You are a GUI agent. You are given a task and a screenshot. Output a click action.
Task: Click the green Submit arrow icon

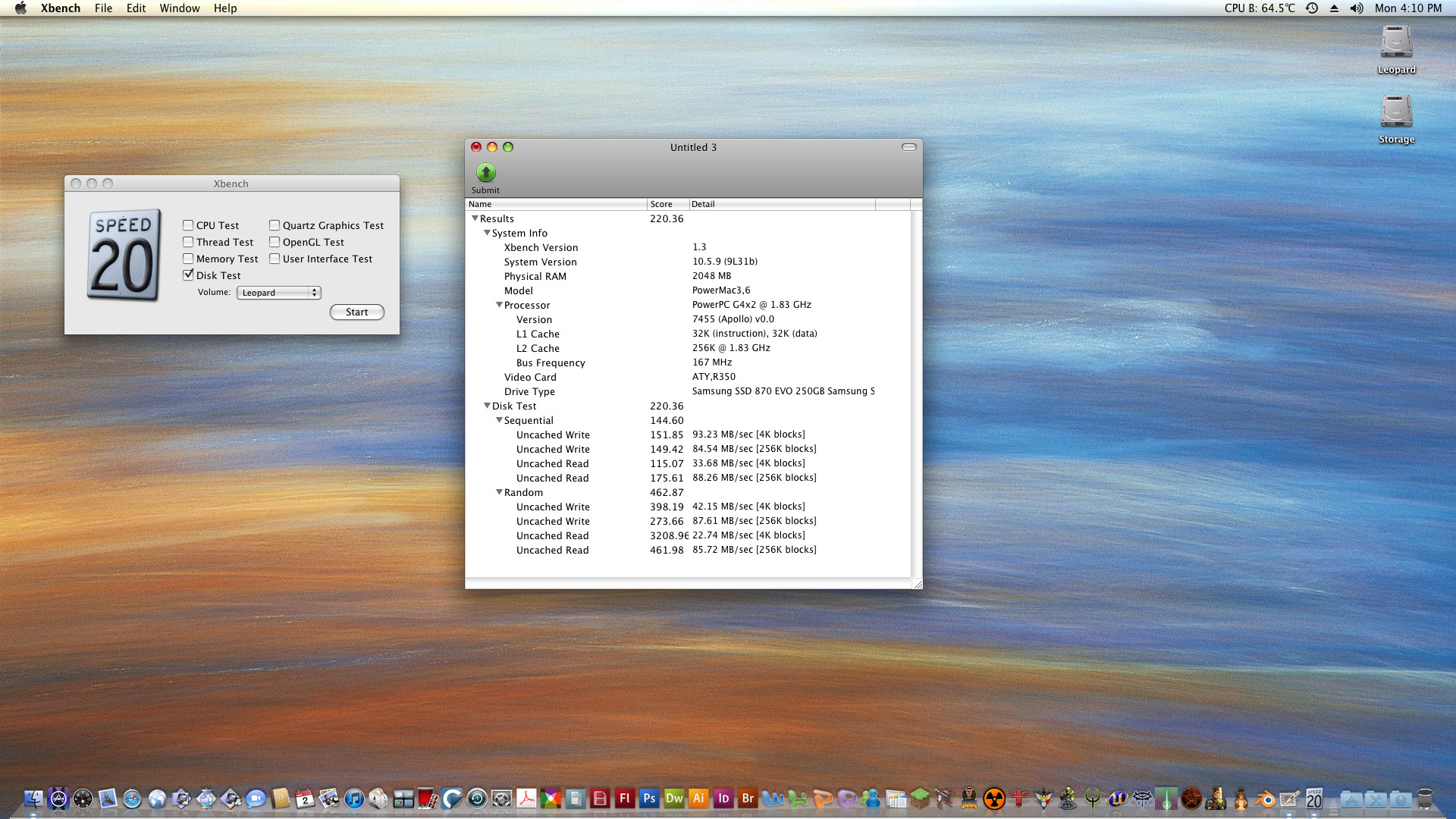point(485,173)
